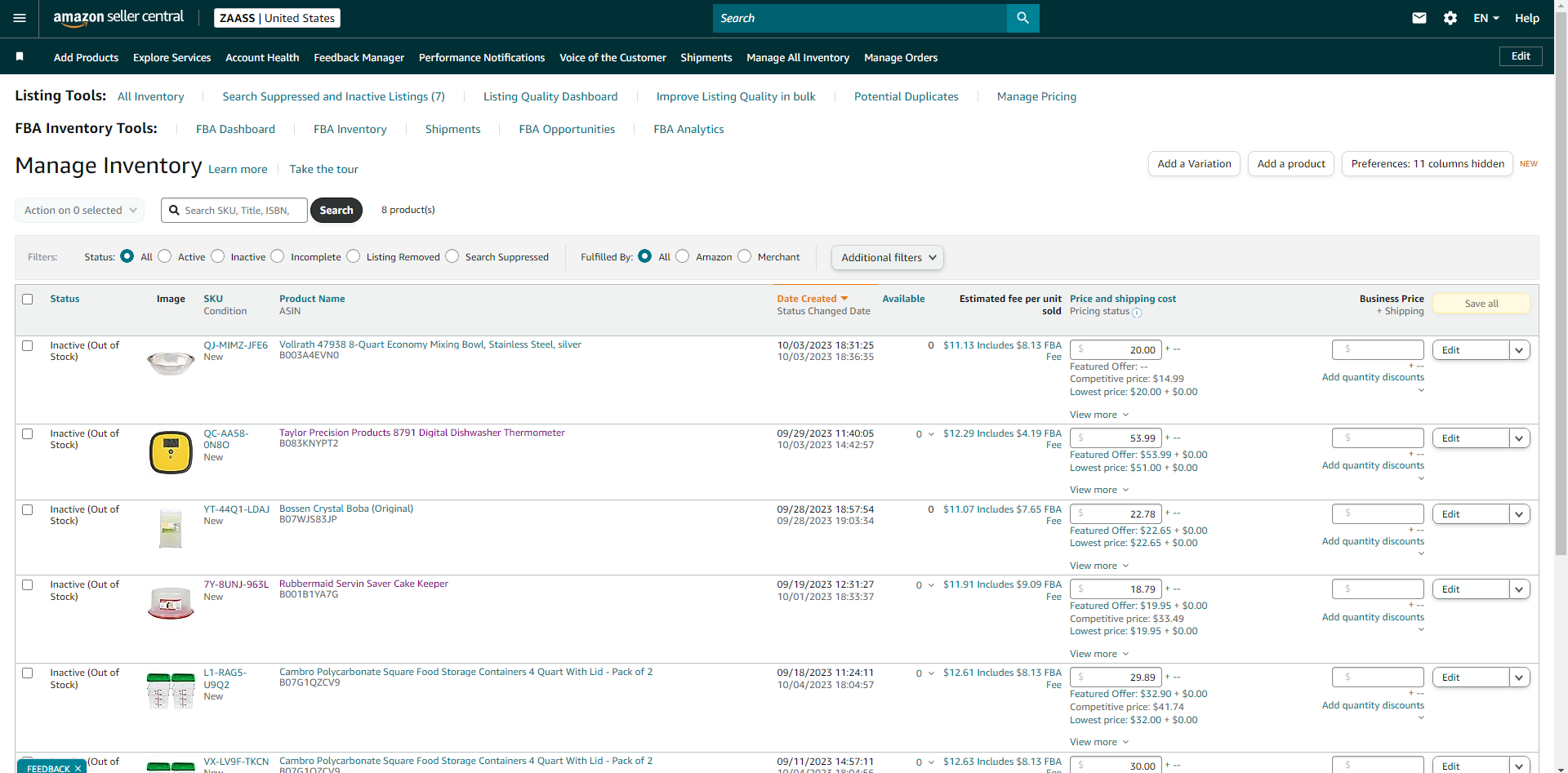Open Action on 0 selected dropdown

tap(80, 210)
